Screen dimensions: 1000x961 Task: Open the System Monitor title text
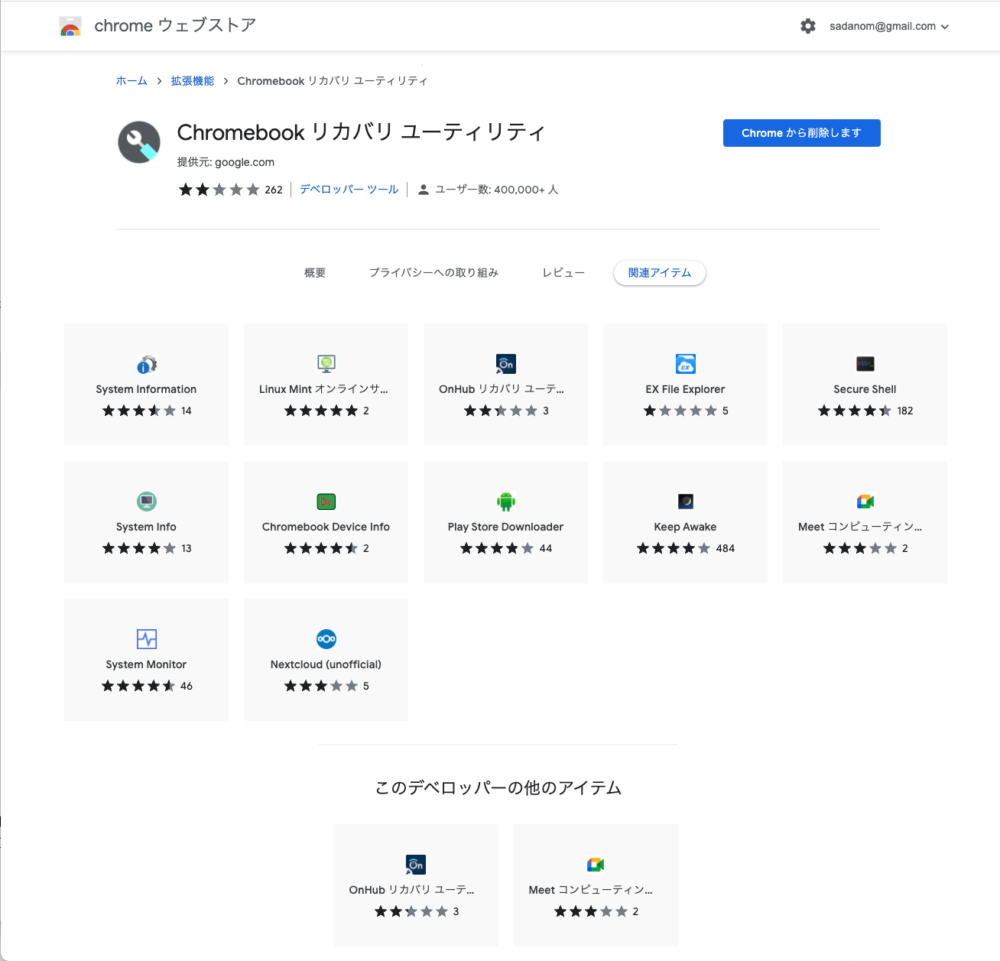[146, 664]
